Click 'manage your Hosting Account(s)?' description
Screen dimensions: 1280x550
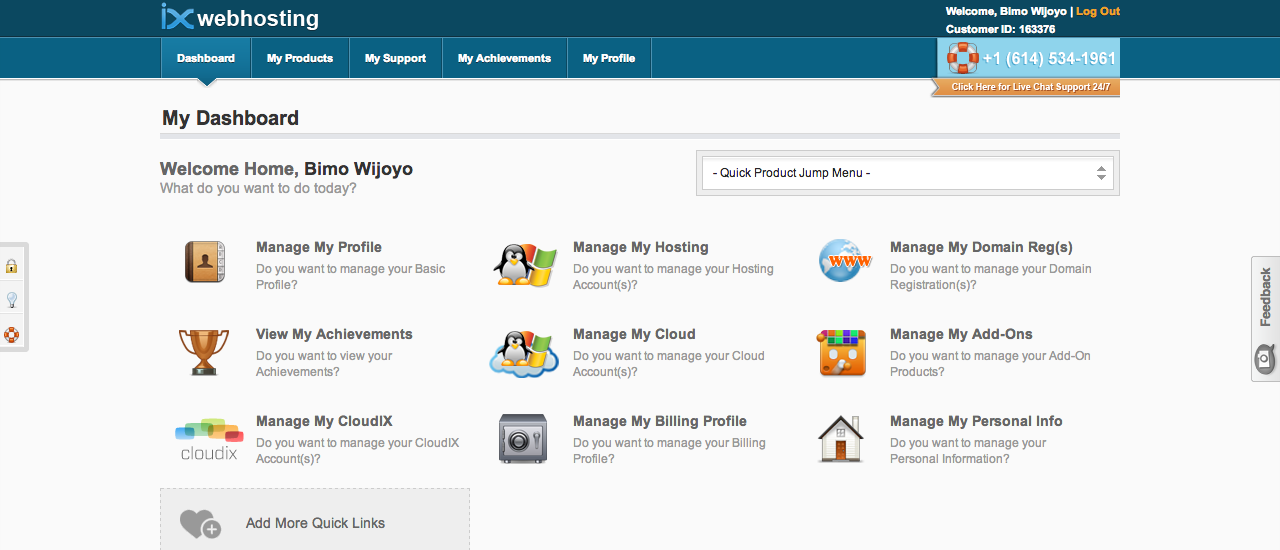click(x=673, y=277)
